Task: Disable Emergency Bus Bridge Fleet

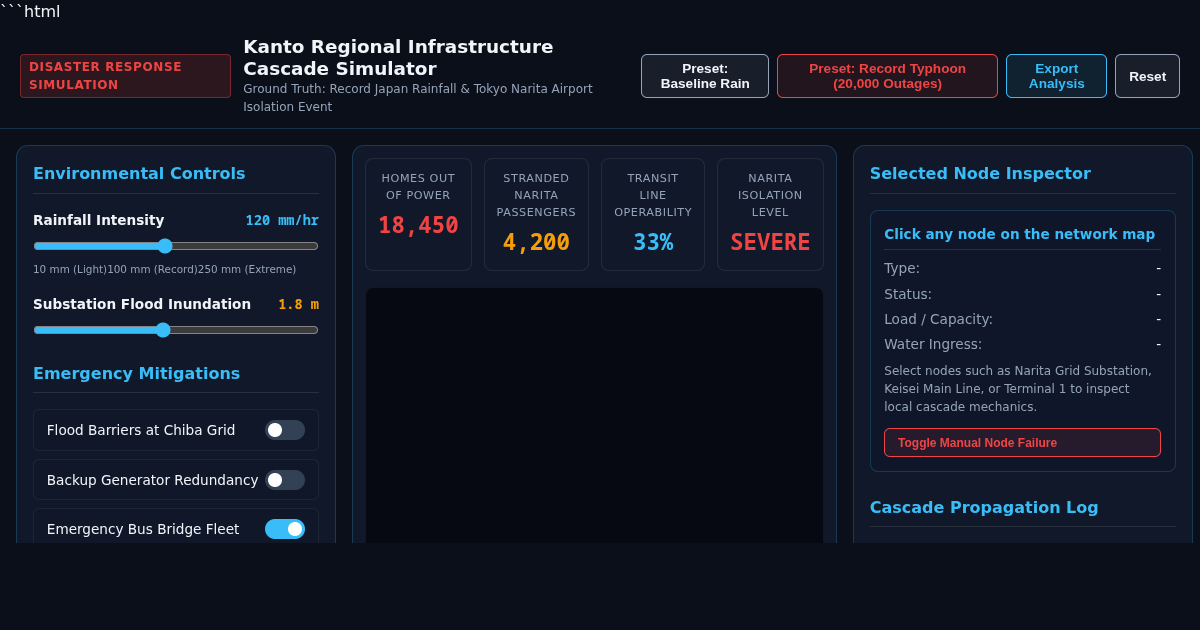Action: (285, 529)
